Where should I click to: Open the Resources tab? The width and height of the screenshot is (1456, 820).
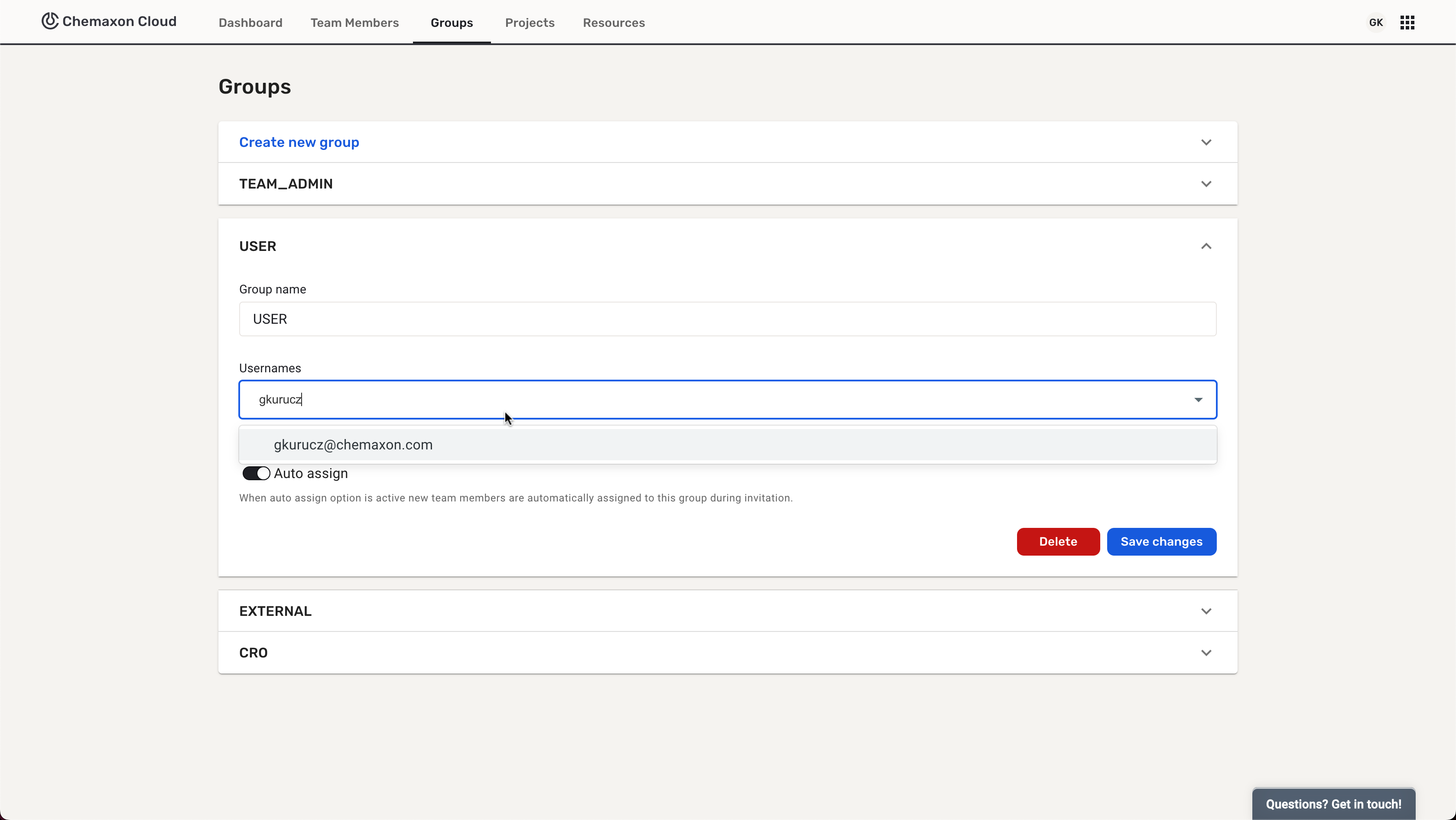614,23
